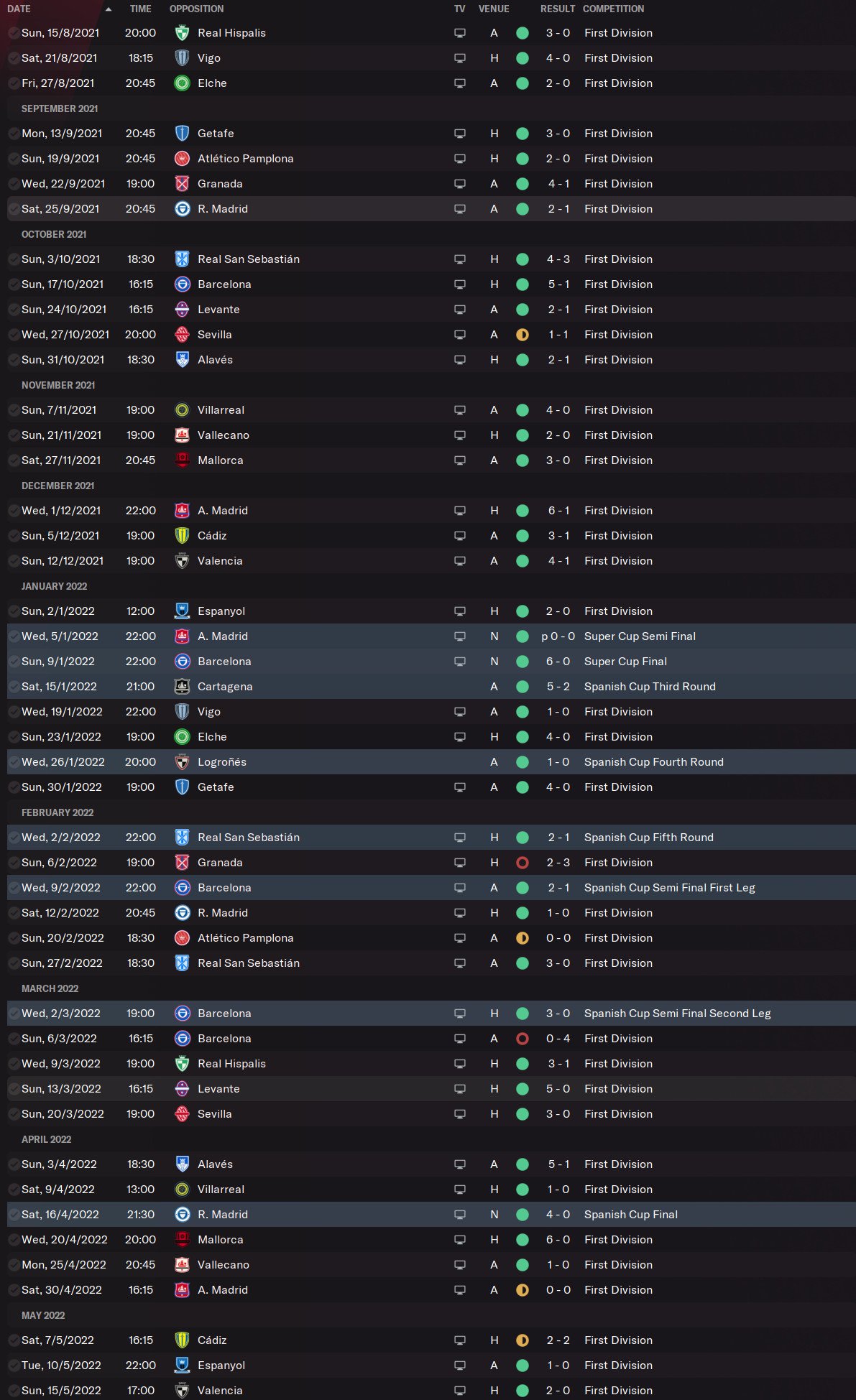Click red loss indicator on Granada 2 - 3 row
The image size is (856, 1400).
coord(523,863)
